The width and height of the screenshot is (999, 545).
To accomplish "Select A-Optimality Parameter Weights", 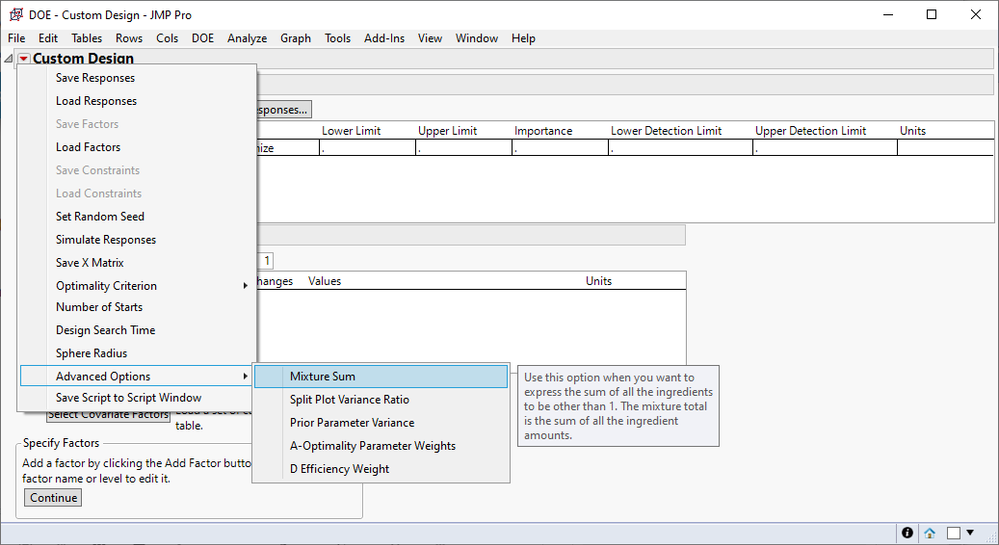I will pos(381,446).
